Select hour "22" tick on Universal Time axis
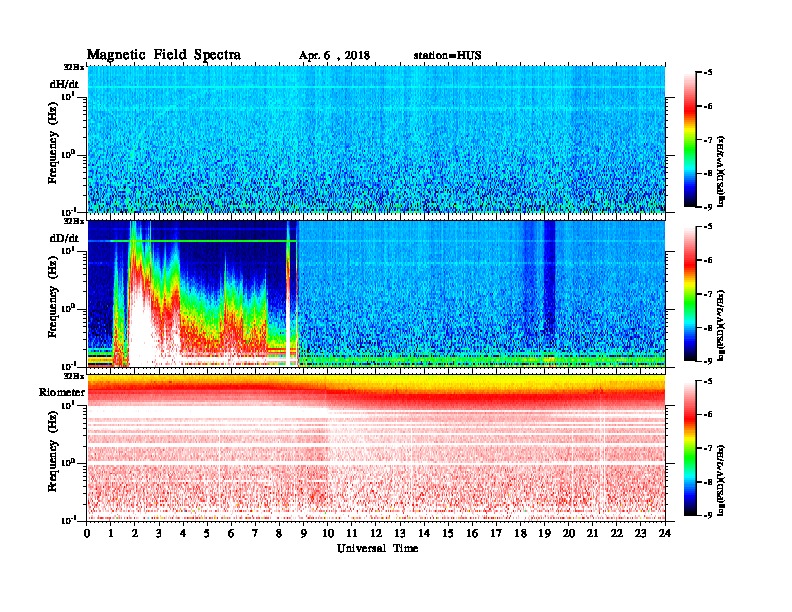The height and width of the screenshot is (612, 792). 617,533
